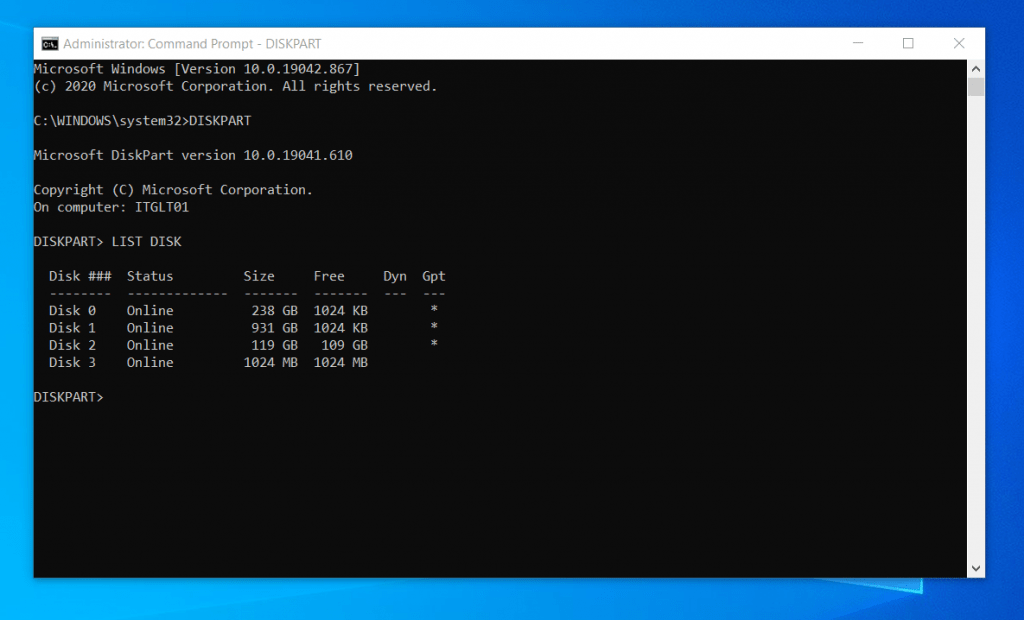Click the 'Disk 1' row label

[72, 328]
